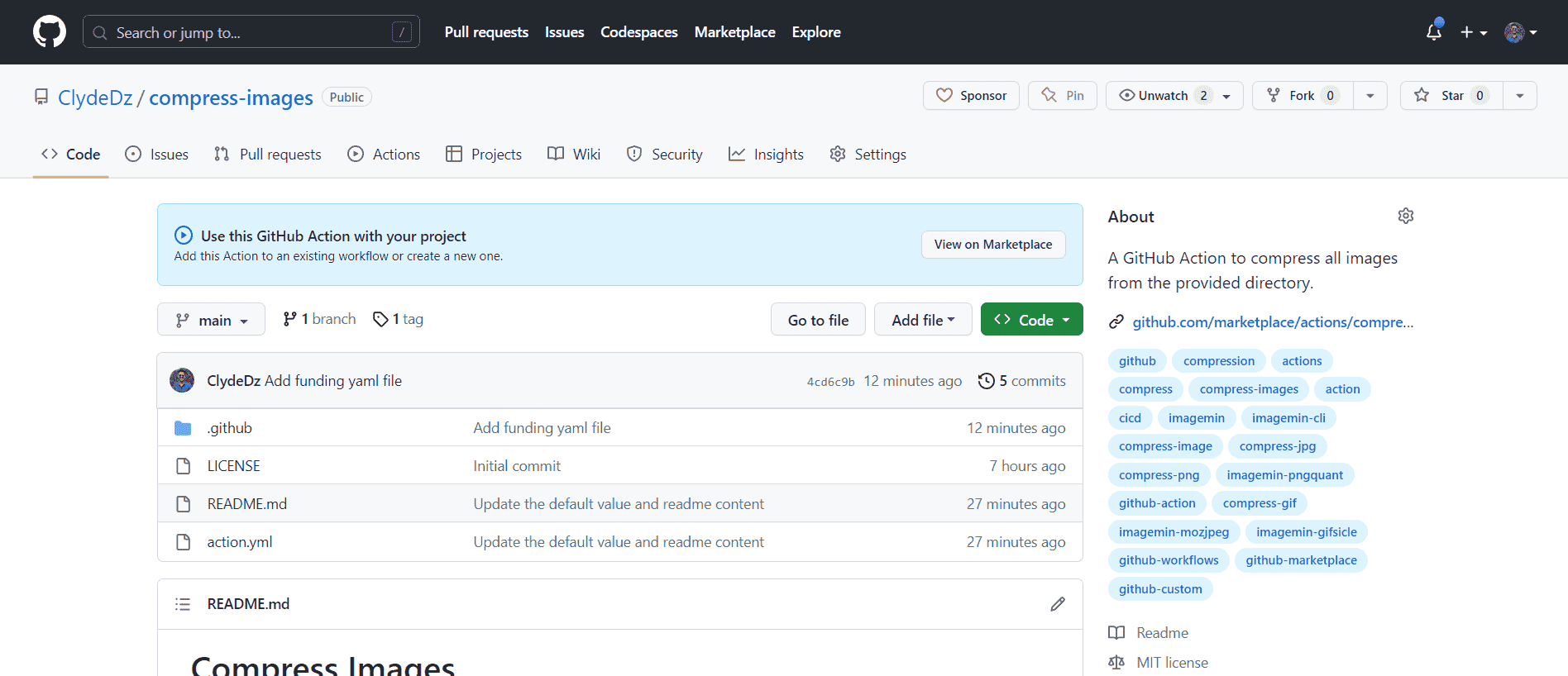This screenshot has width=1568, height=676.
Task: Open the LICENSE file
Action: pos(233,466)
